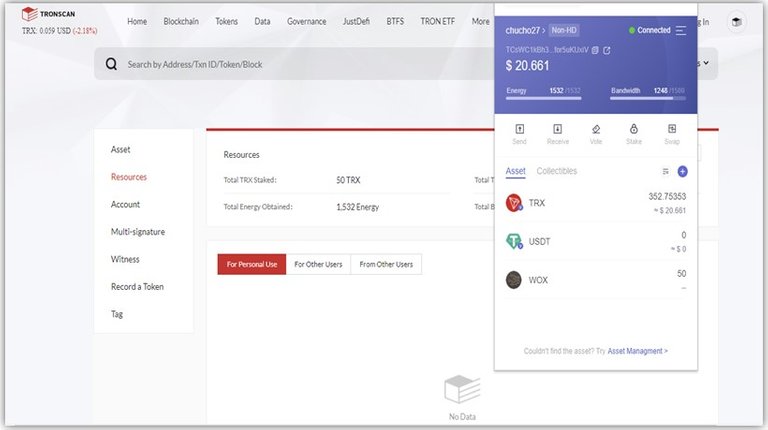This screenshot has height=430, width=768.
Task: Click the 1,532 Energy value
Action: pyautogui.click(x=358, y=207)
